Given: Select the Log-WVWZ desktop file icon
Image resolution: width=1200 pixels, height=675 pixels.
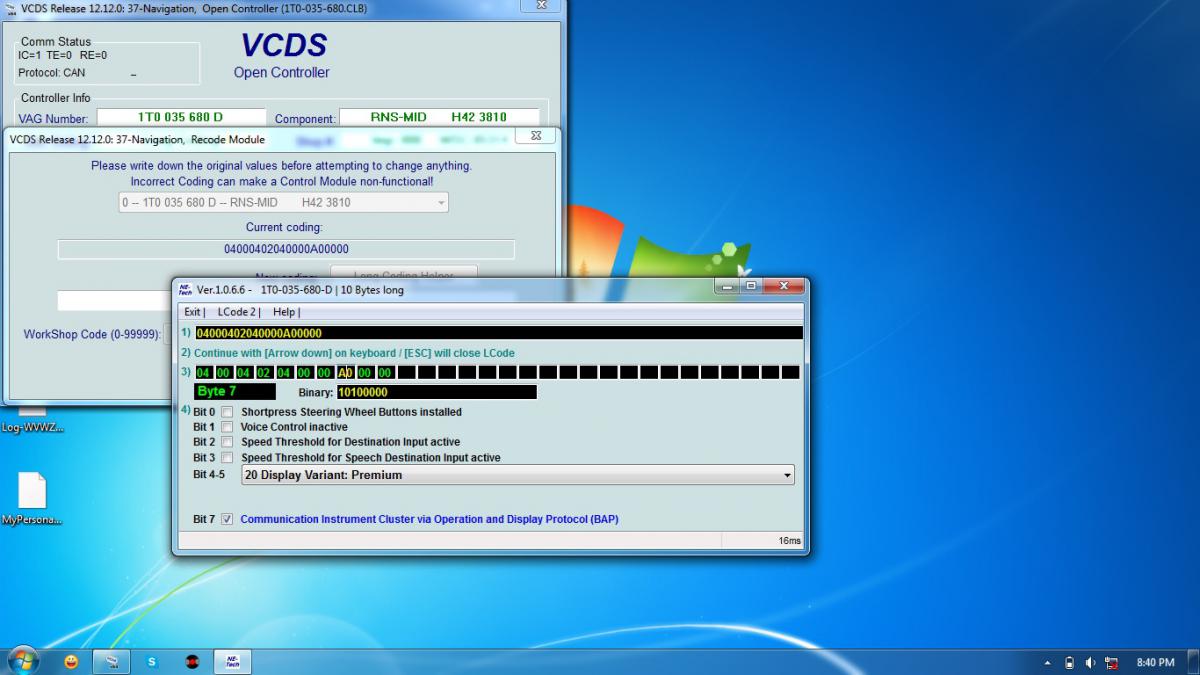Looking at the screenshot, I should tap(32, 420).
